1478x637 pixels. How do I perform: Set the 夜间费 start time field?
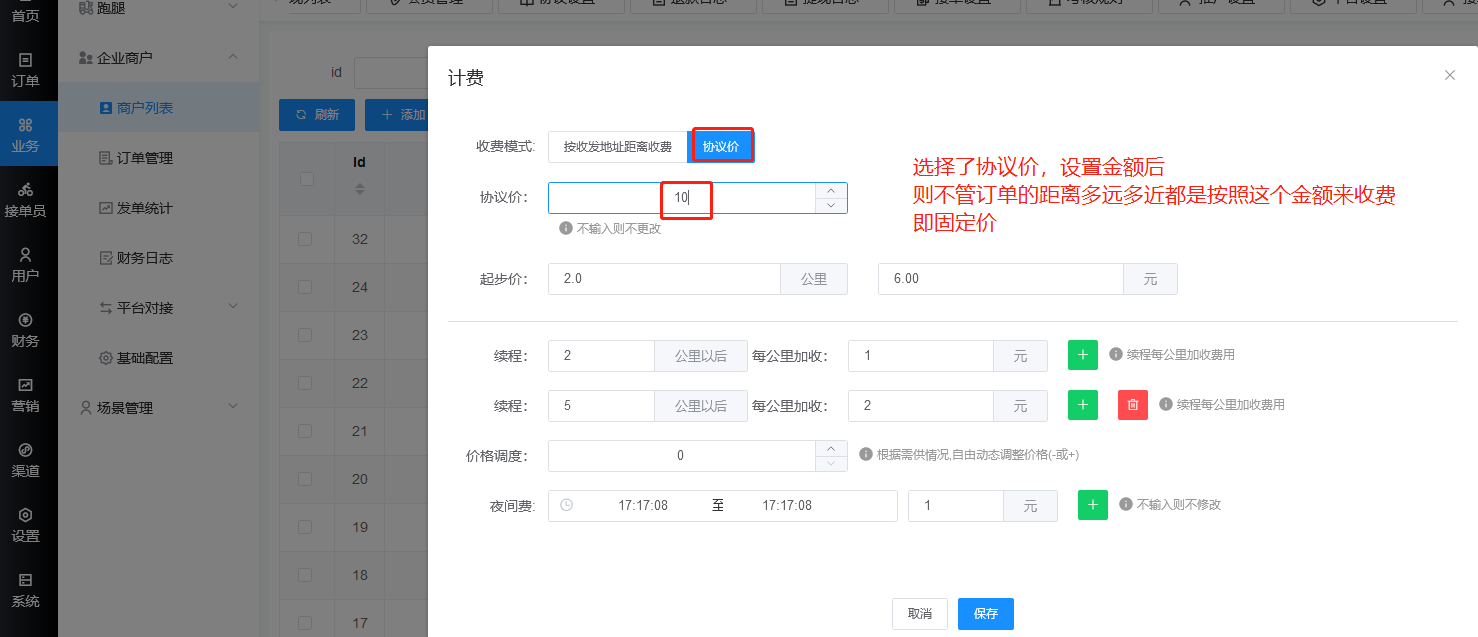coord(643,505)
